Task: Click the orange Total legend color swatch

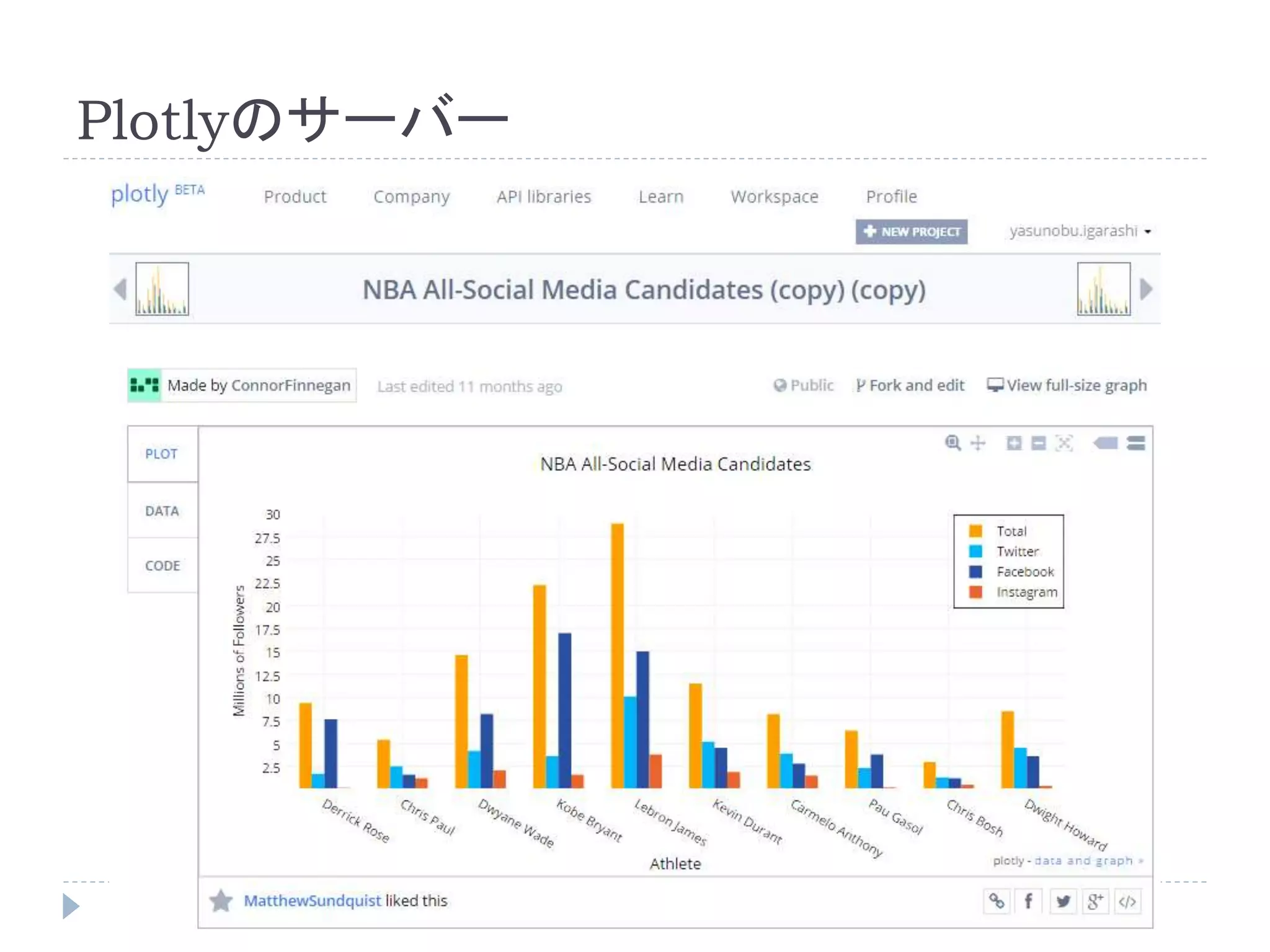Action: click(975, 531)
